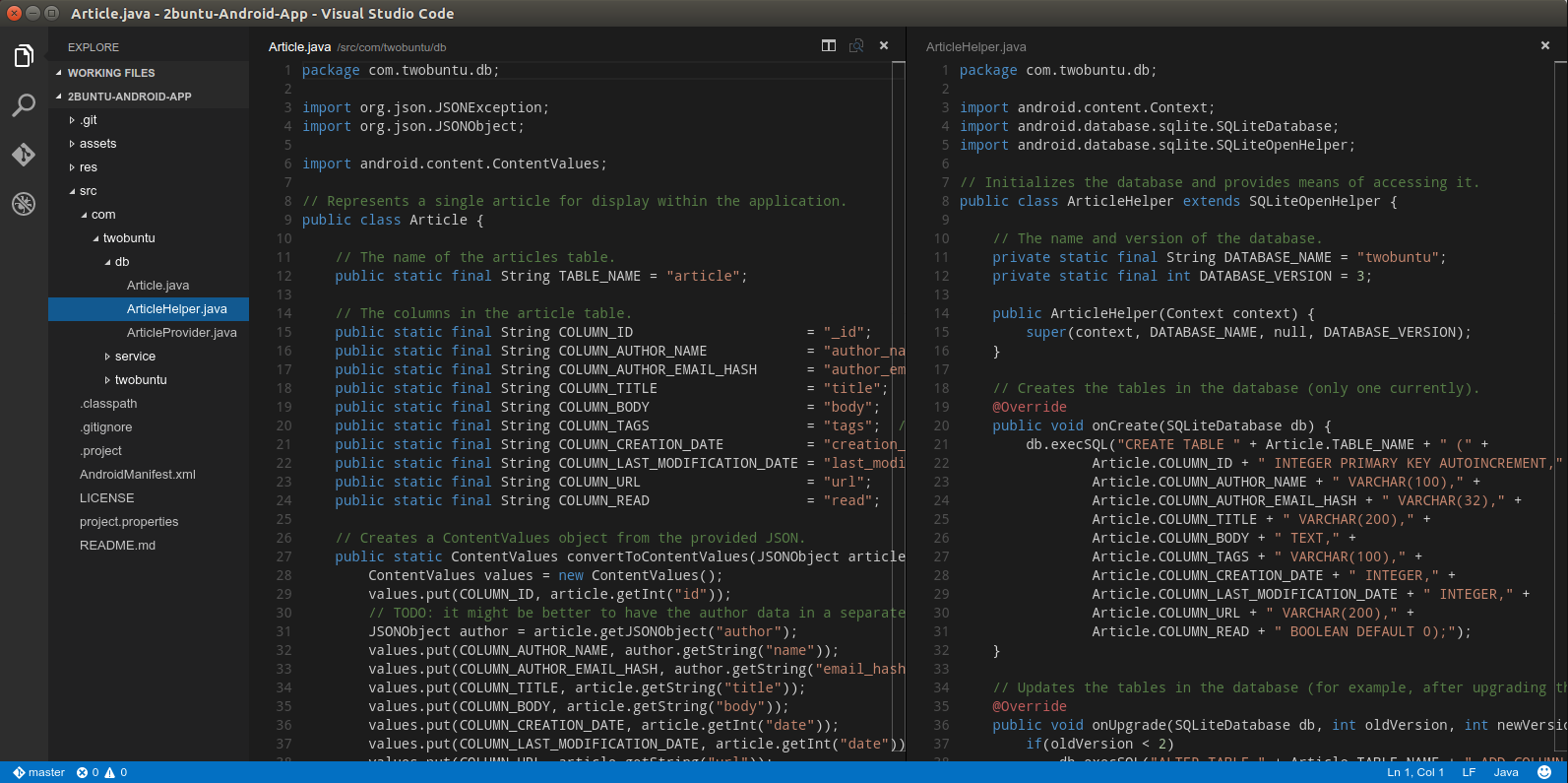This screenshot has height=783, width=1568.
Task: Open the Debug view in activity bar
Action: pos(24,204)
